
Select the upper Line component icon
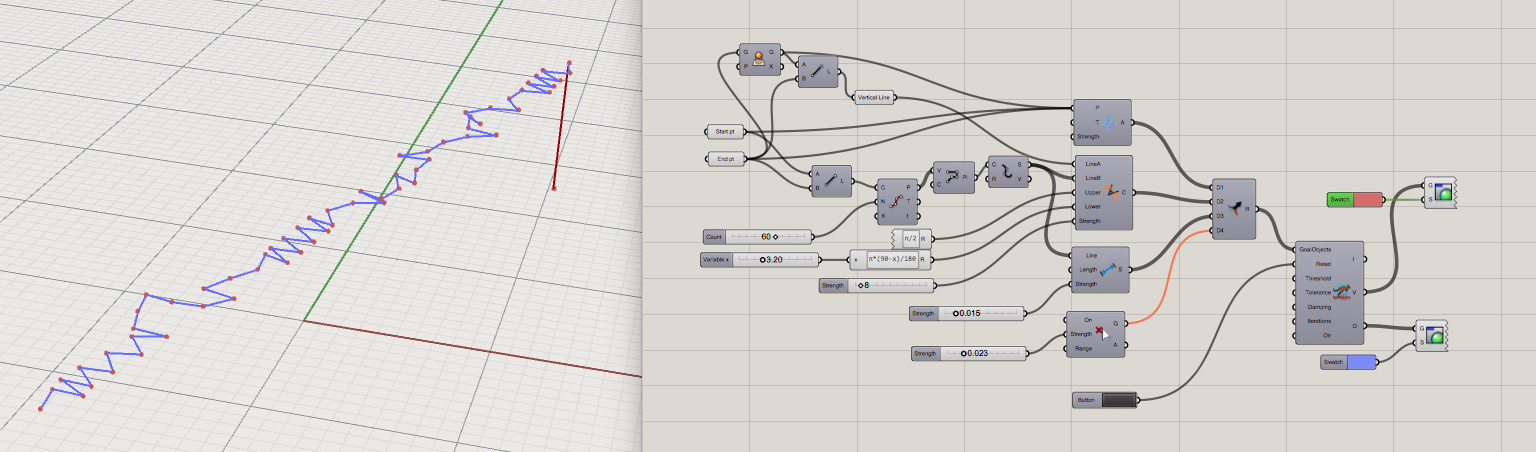(x=818, y=72)
